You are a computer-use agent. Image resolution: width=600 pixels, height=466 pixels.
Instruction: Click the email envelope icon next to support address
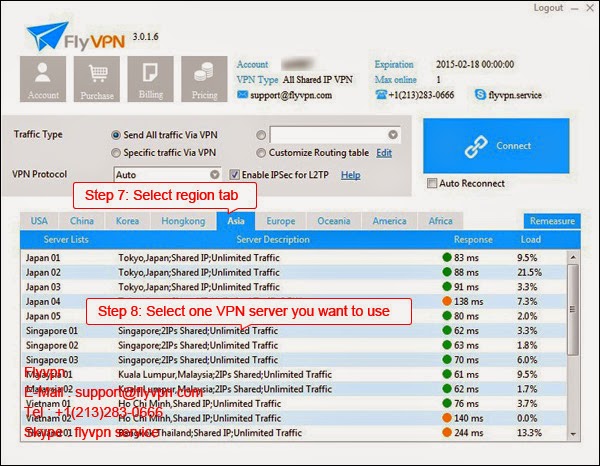pyautogui.click(x=243, y=94)
